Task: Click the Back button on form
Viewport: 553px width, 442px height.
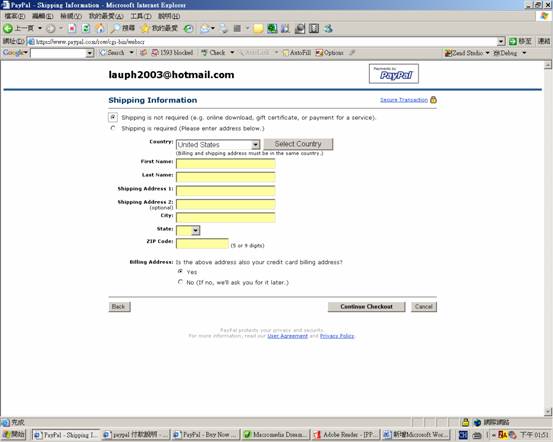Action: [x=119, y=307]
